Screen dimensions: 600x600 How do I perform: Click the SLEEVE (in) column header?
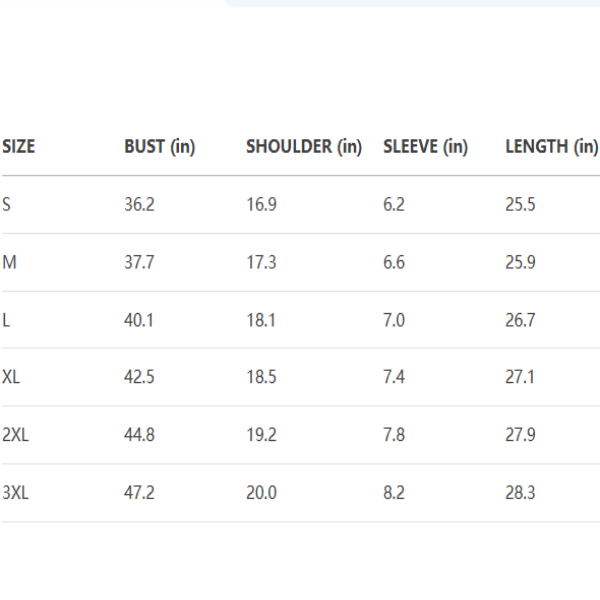pyautogui.click(x=425, y=147)
